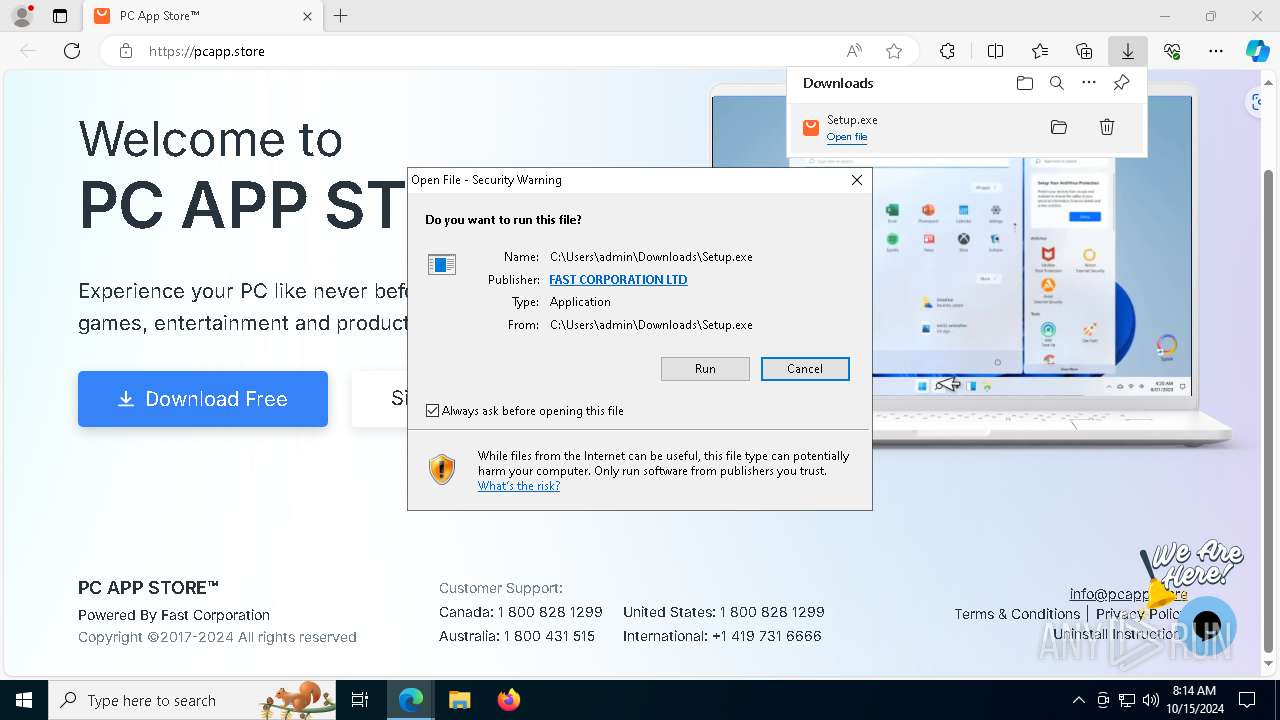The height and width of the screenshot is (720, 1280).
Task: Open the FAST CORPORATION LTD publisher link
Action: click(x=618, y=280)
